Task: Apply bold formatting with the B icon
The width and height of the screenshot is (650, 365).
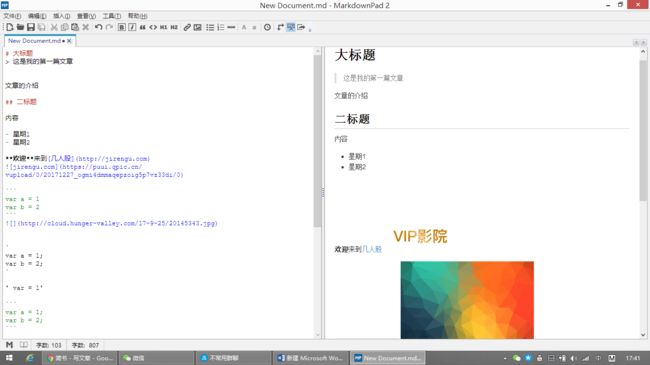Action: click(121, 27)
